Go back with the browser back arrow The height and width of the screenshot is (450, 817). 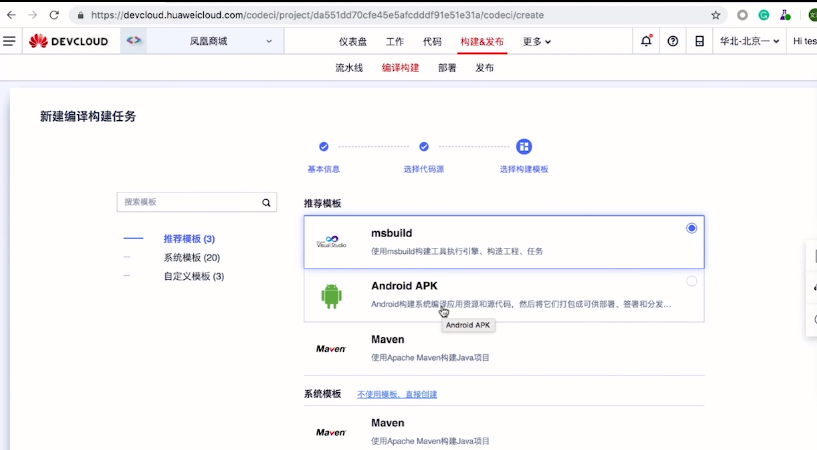pos(11,15)
